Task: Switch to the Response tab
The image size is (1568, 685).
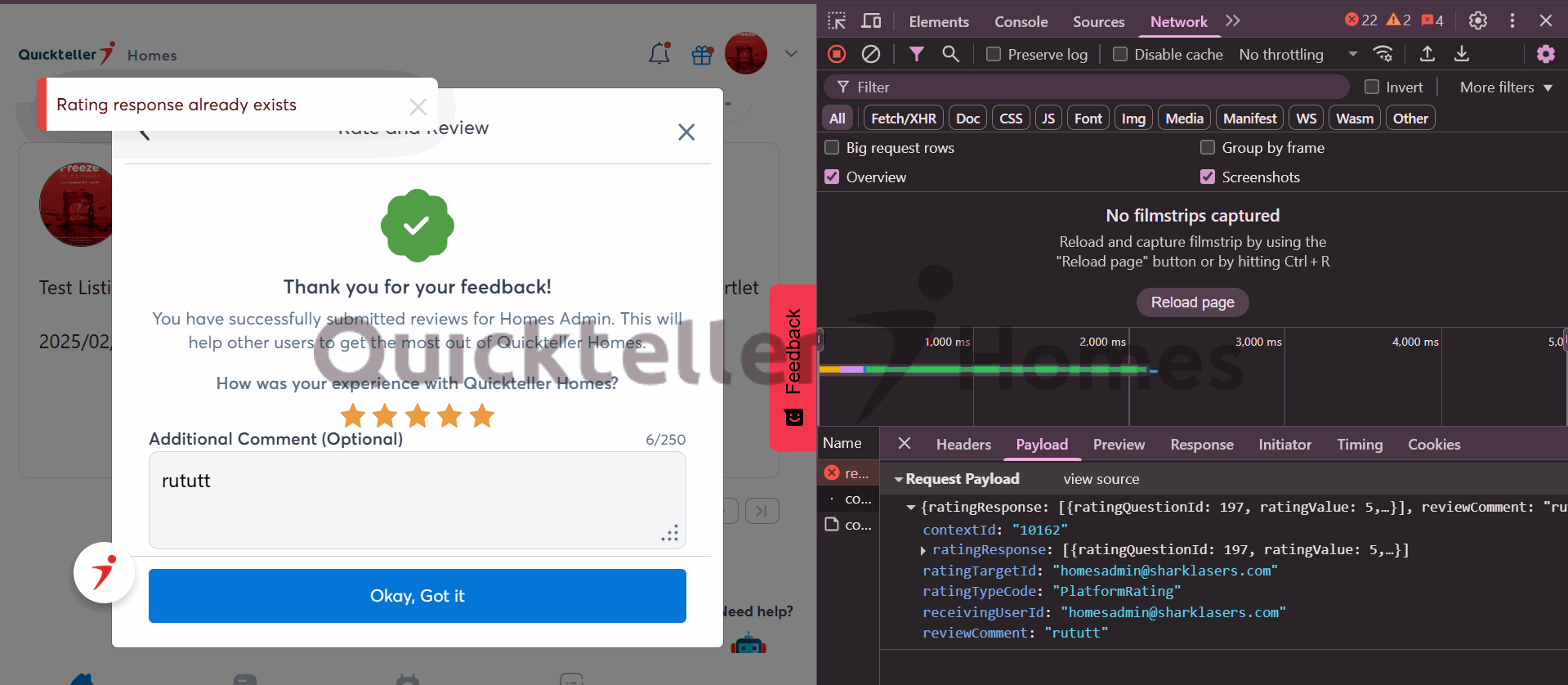Action: pyautogui.click(x=1201, y=445)
